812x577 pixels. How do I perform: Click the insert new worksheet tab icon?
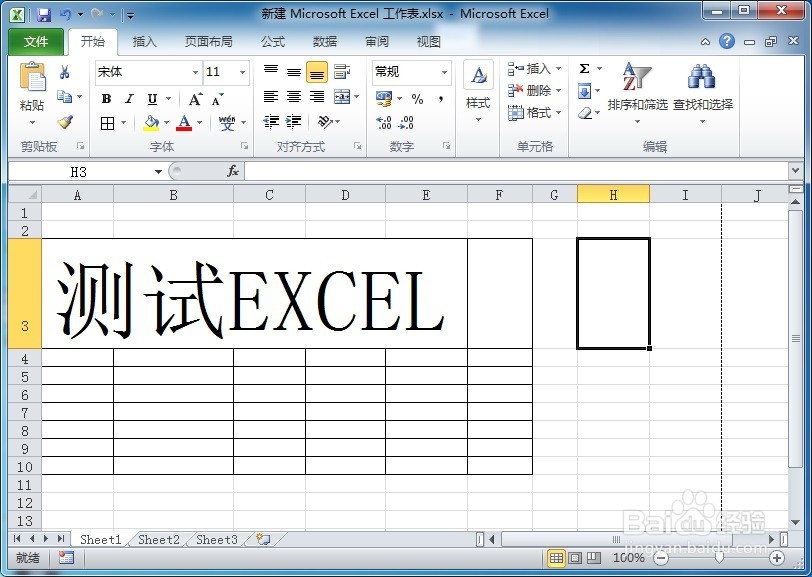pos(264,539)
